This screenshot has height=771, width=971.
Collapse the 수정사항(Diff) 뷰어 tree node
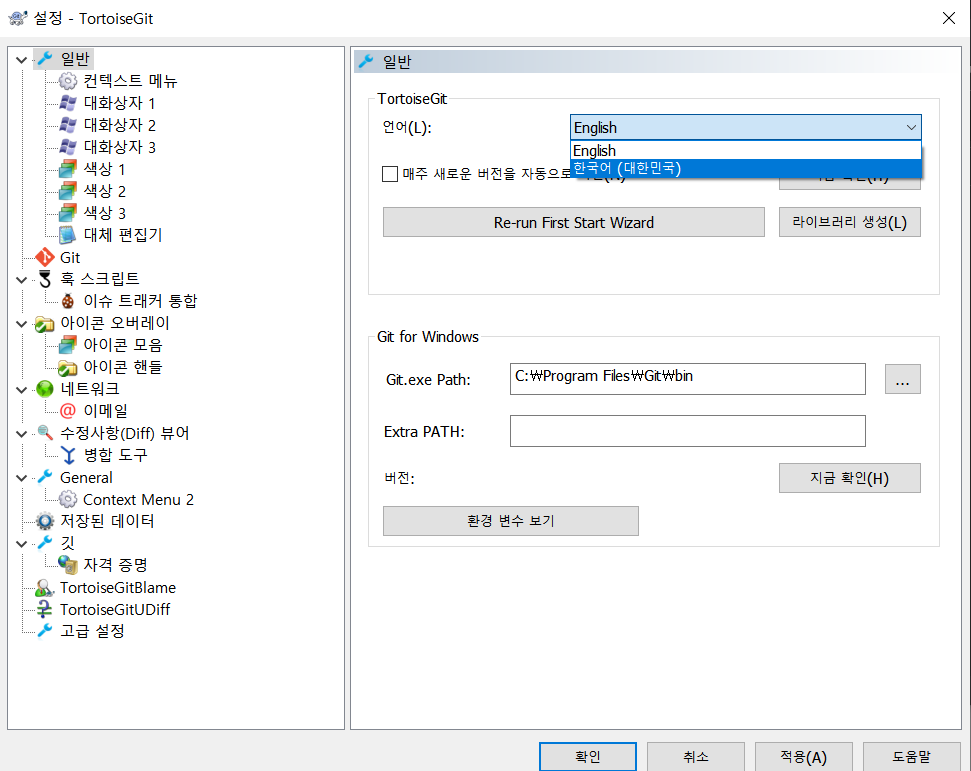[22, 433]
